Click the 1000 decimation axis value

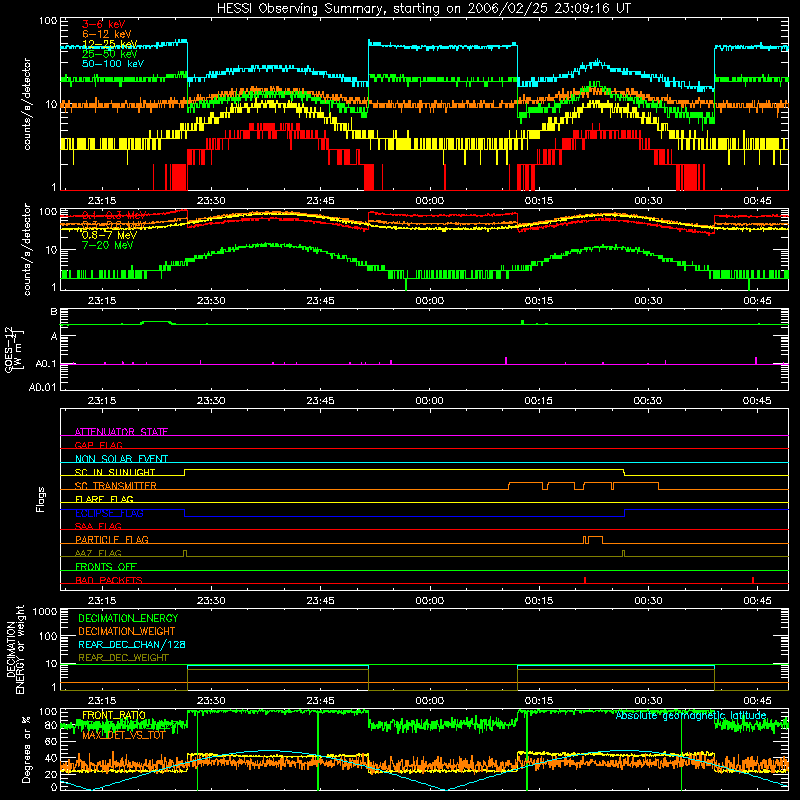tap(45, 611)
